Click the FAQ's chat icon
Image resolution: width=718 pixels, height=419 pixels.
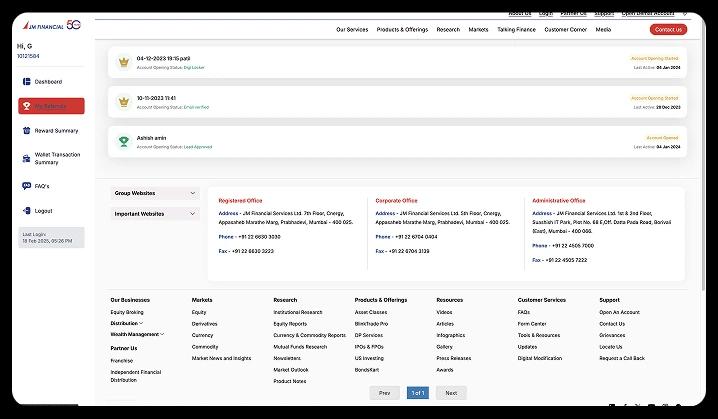26,186
